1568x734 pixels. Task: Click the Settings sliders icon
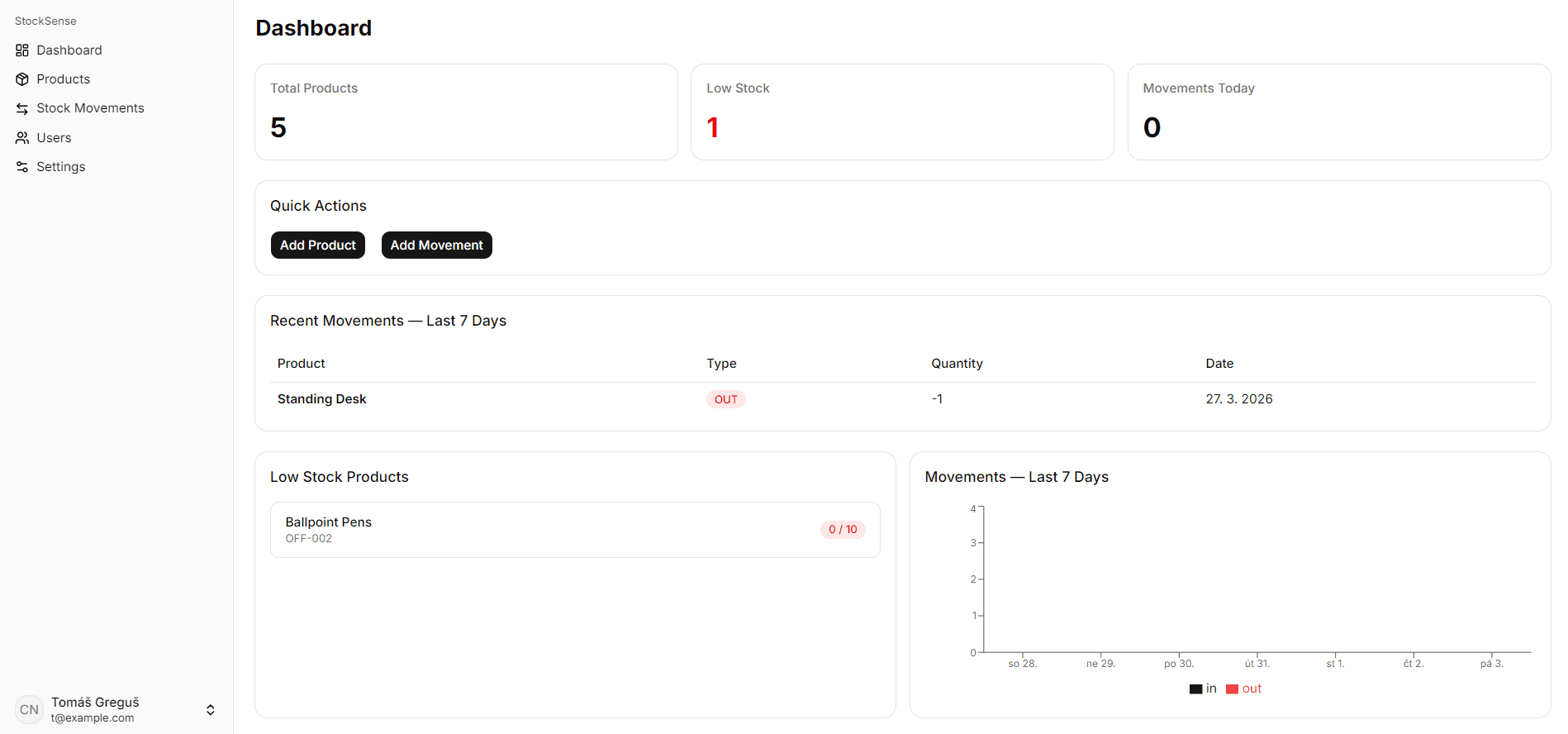coord(22,167)
